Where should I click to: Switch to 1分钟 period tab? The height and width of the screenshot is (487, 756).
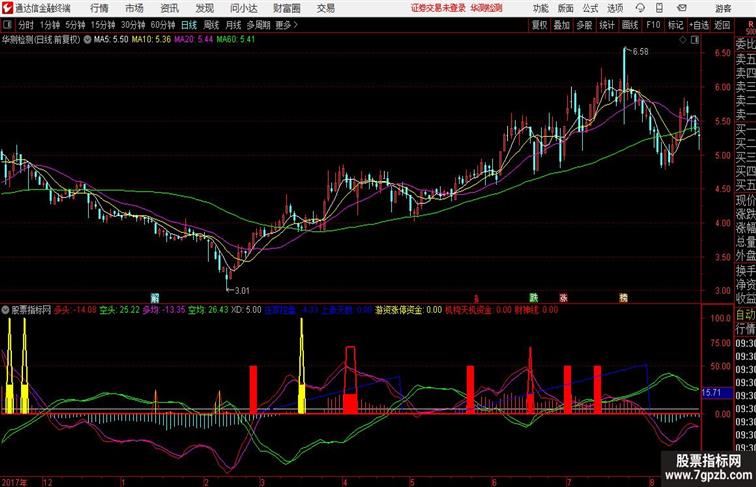tap(50, 25)
